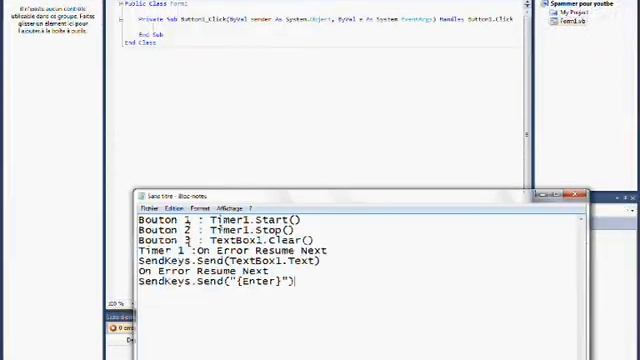Click the "End Sub" line in code editor
The width and height of the screenshot is (640, 360).
tap(151, 35)
